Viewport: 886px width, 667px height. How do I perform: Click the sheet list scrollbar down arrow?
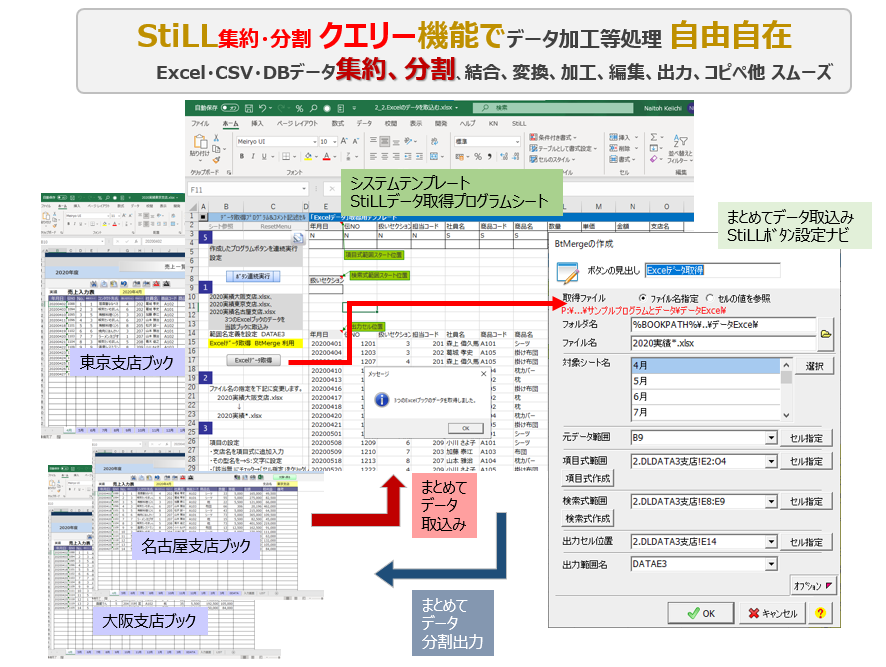tap(786, 415)
